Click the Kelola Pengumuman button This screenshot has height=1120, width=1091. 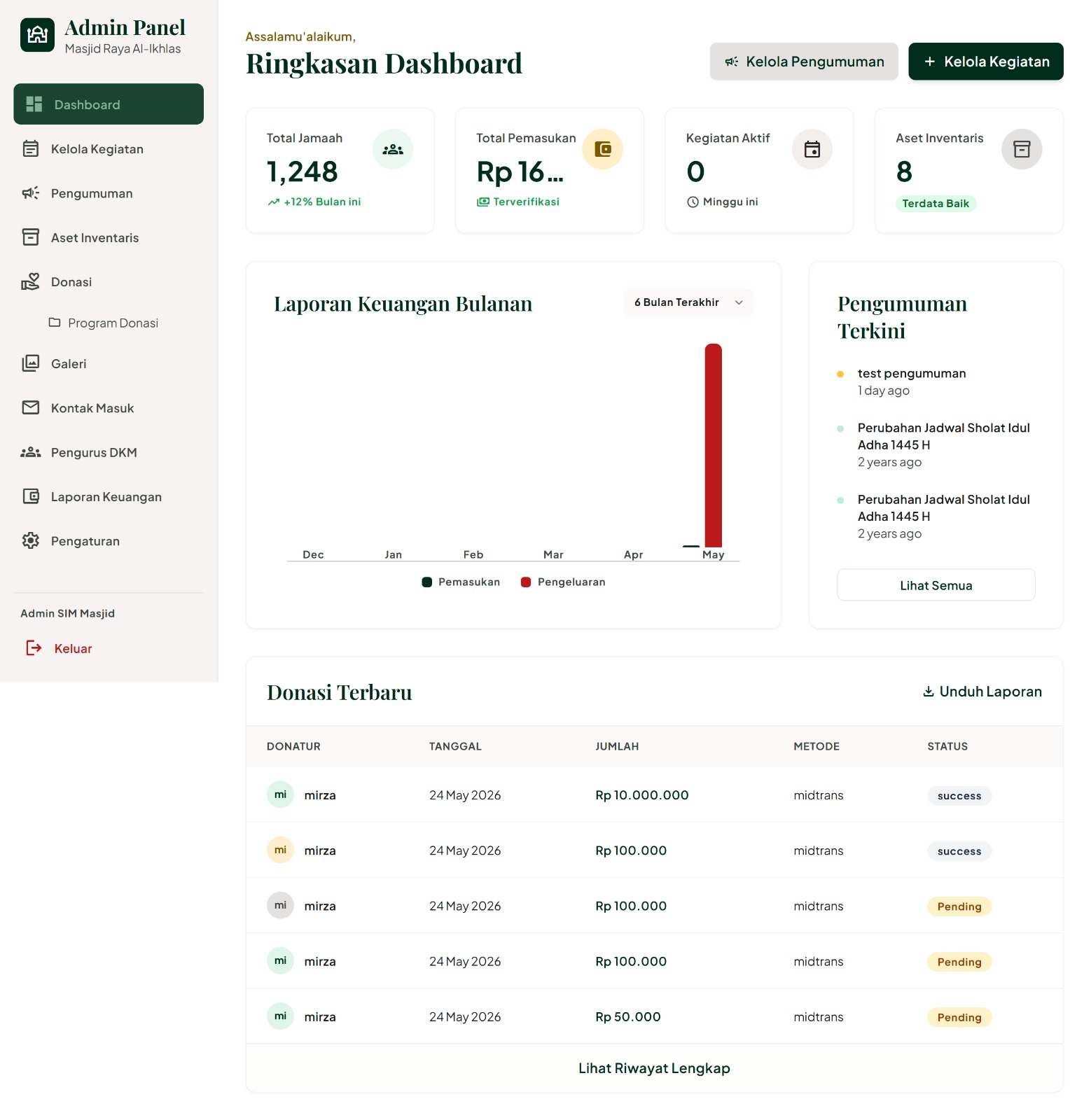[804, 62]
